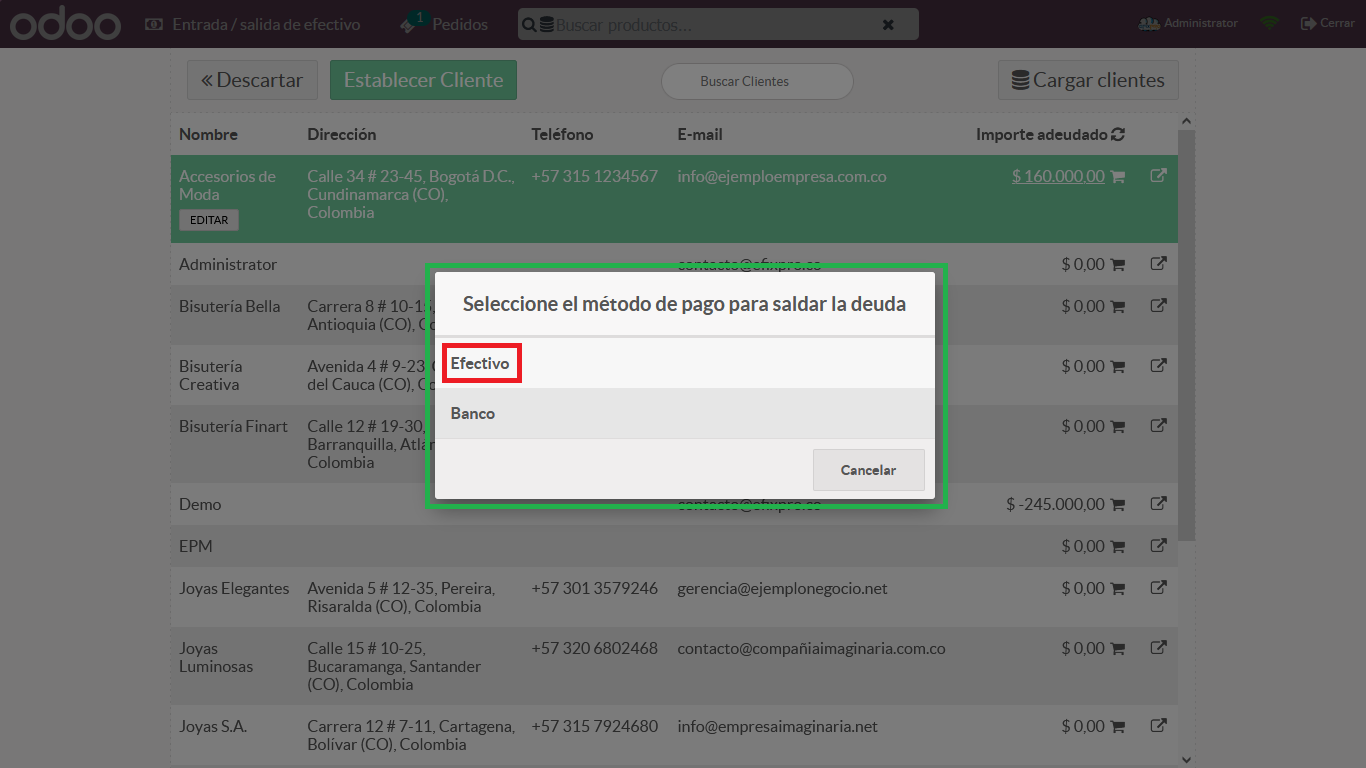1366x768 pixels.
Task: Select Efectivo payment method
Action: click(480, 364)
